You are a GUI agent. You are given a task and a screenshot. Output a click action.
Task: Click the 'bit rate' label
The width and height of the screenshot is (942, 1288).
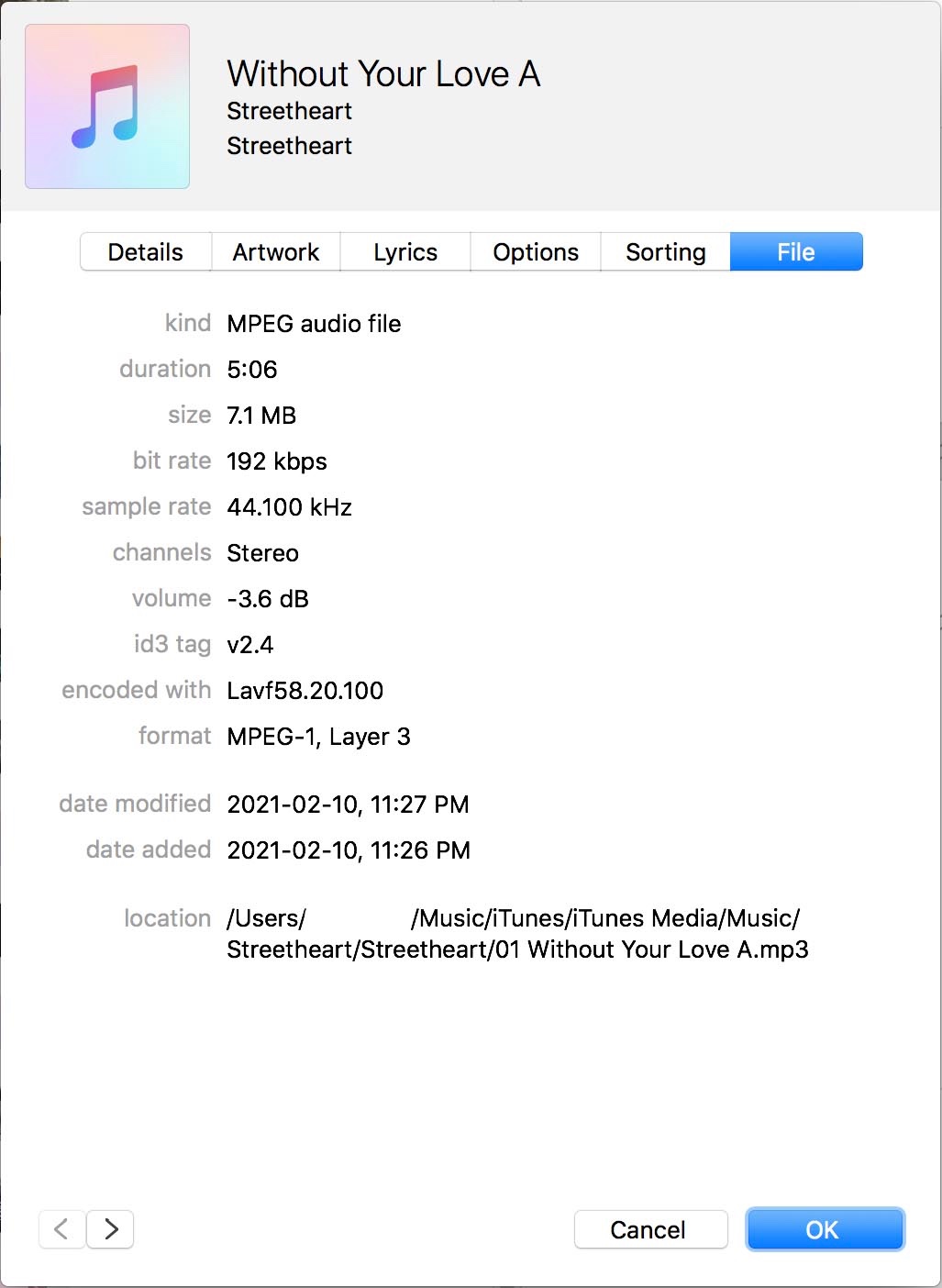tap(172, 461)
